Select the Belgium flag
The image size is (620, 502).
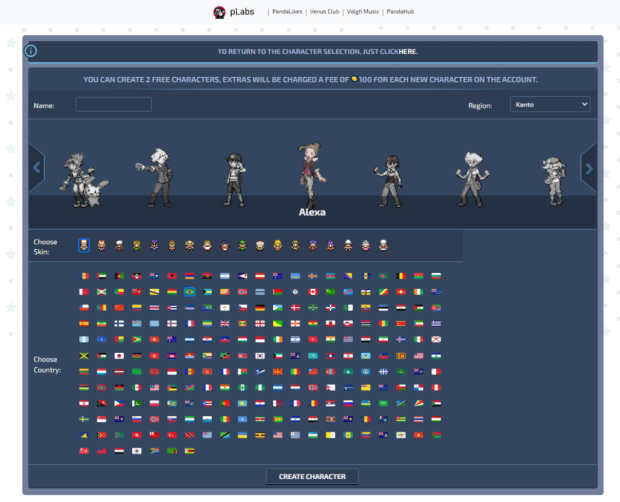pyautogui.click(x=401, y=276)
